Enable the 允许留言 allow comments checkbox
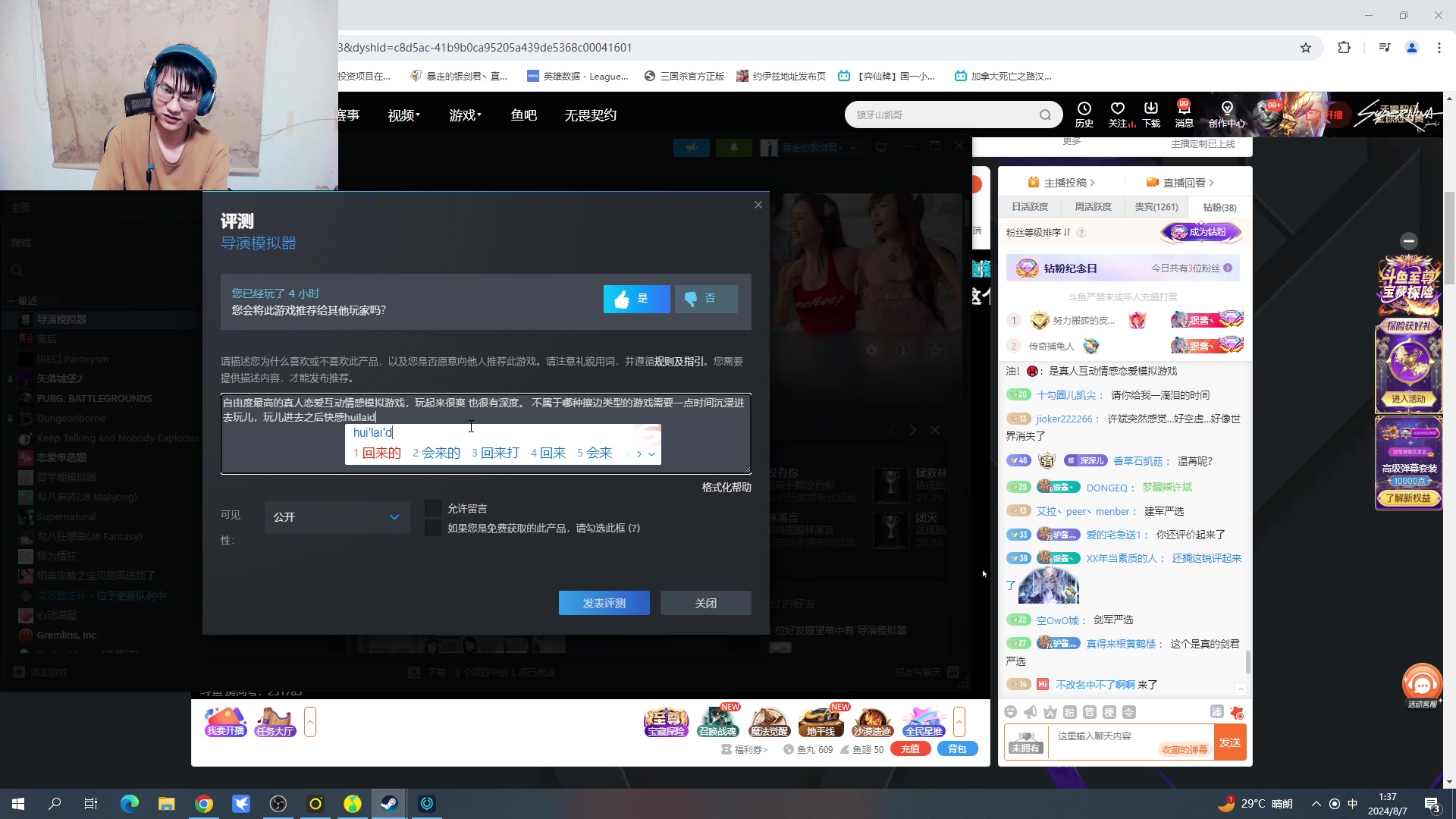The height and width of the screenshot is (819, 1456). coord(433,508)
